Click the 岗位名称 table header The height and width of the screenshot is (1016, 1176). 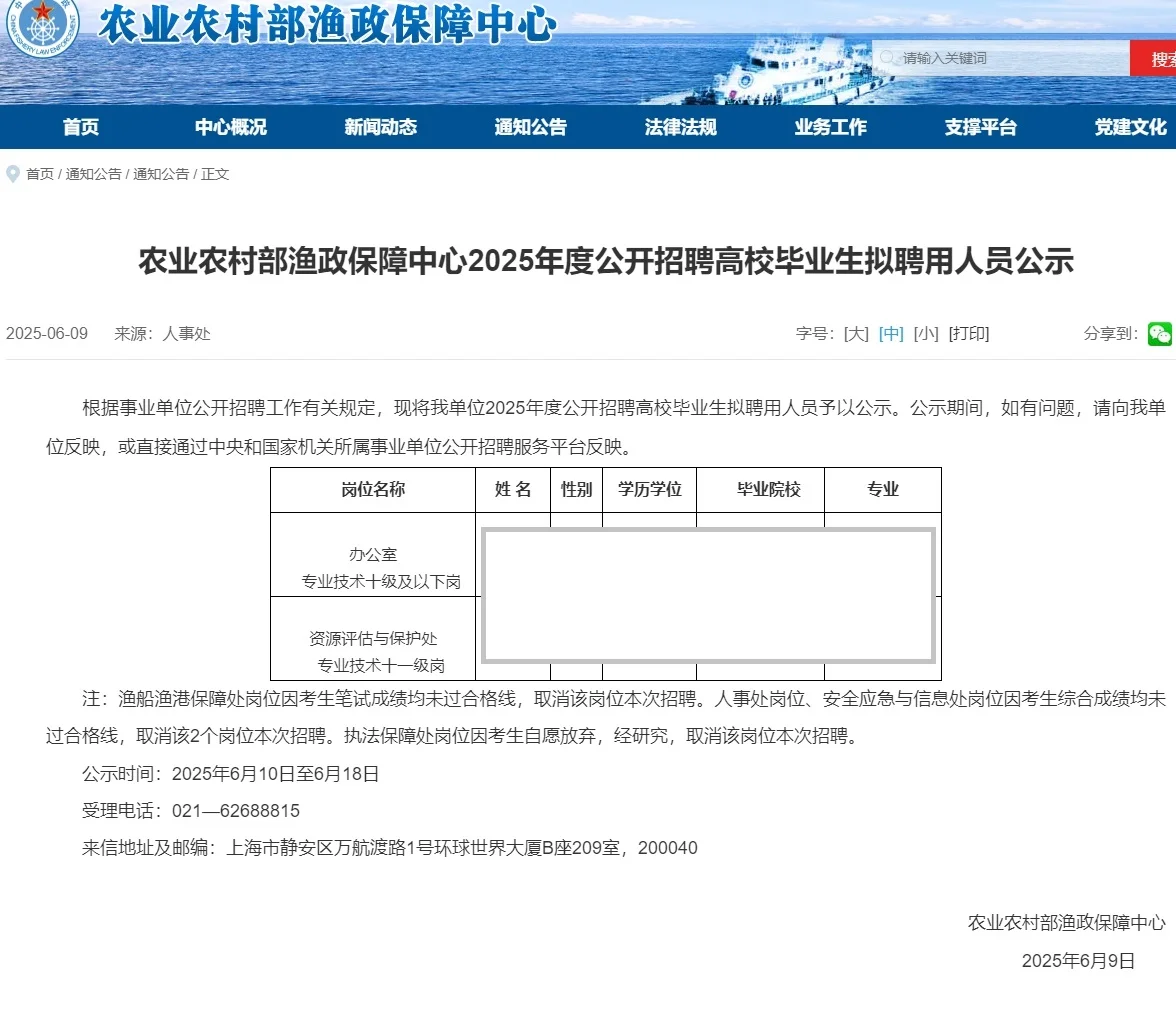click(373, 490)
